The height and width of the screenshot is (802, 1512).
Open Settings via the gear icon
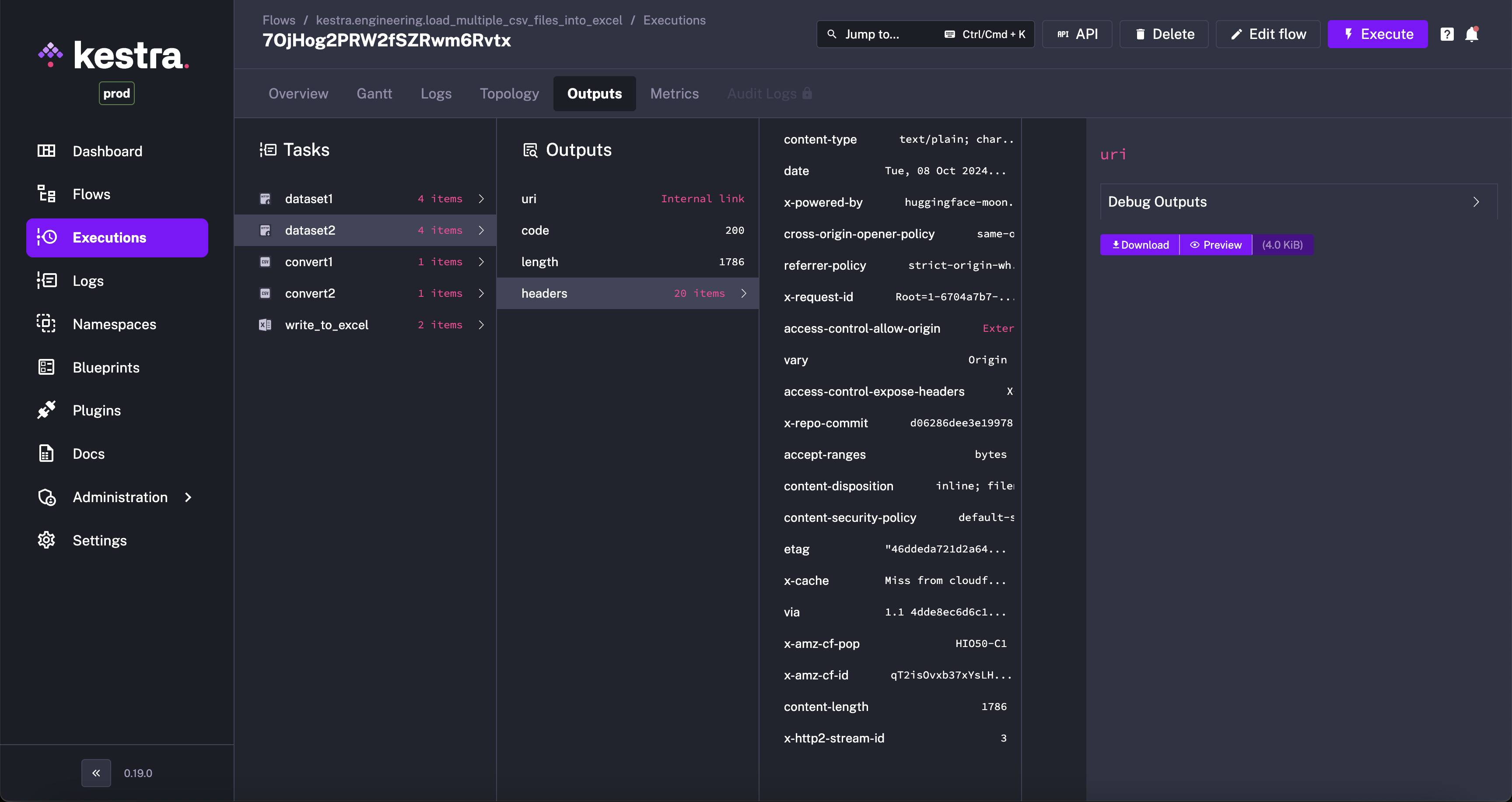[x=46, y=540]
